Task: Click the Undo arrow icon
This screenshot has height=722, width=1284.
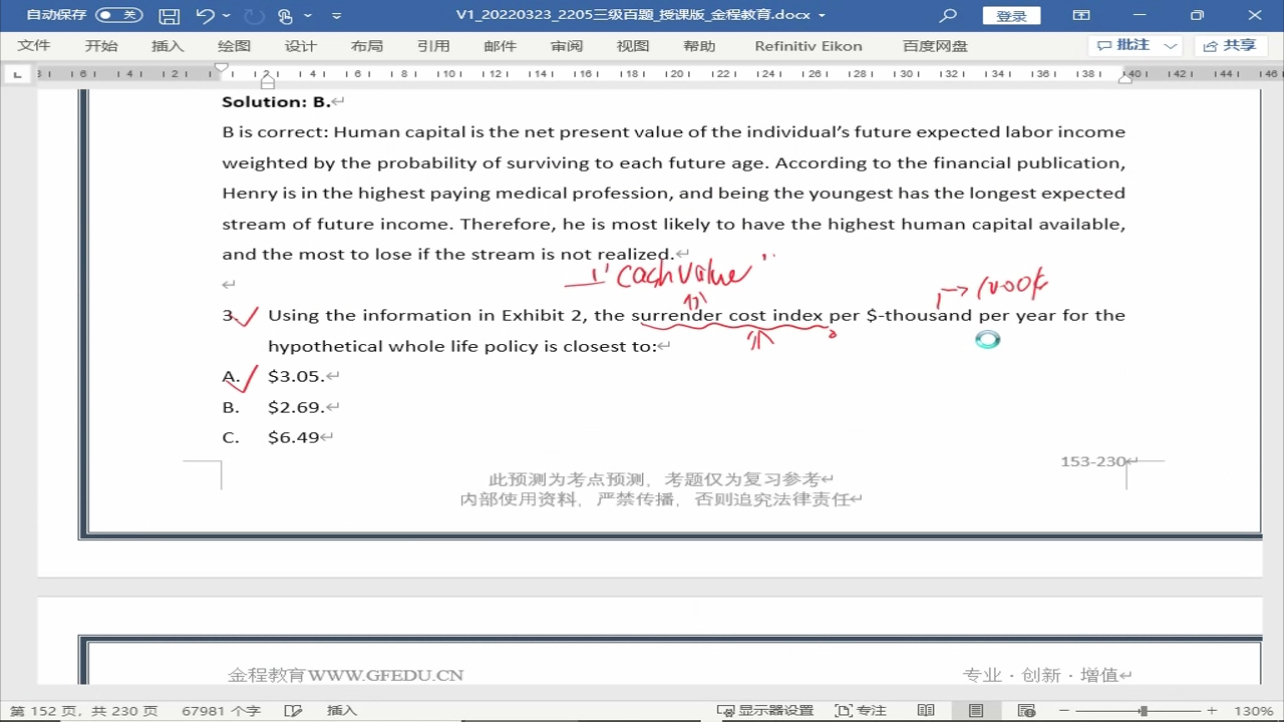Action: 205,16
